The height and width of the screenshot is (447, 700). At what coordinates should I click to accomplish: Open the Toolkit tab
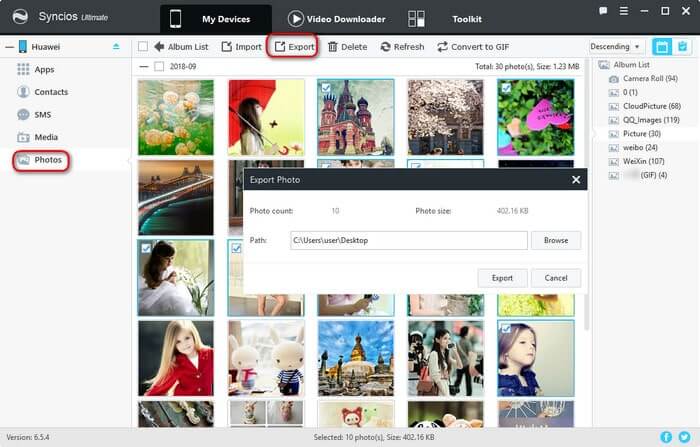(467, 19)
